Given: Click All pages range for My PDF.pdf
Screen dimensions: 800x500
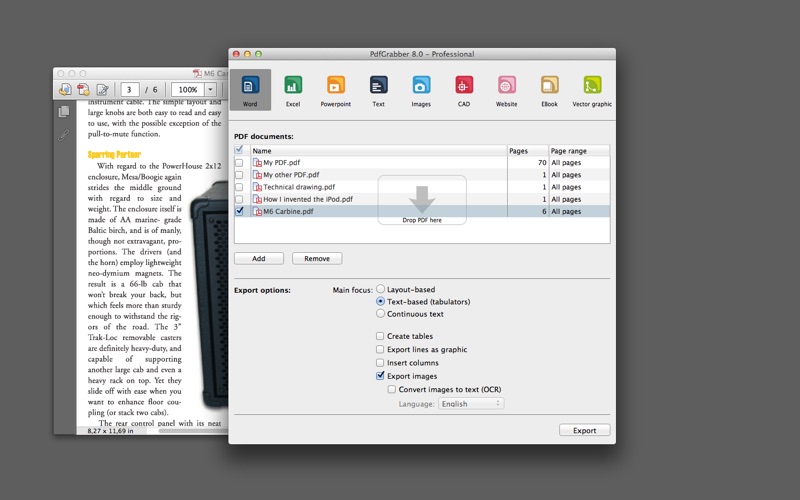Looking at the screenshot, I should click(x=566, y=163).
